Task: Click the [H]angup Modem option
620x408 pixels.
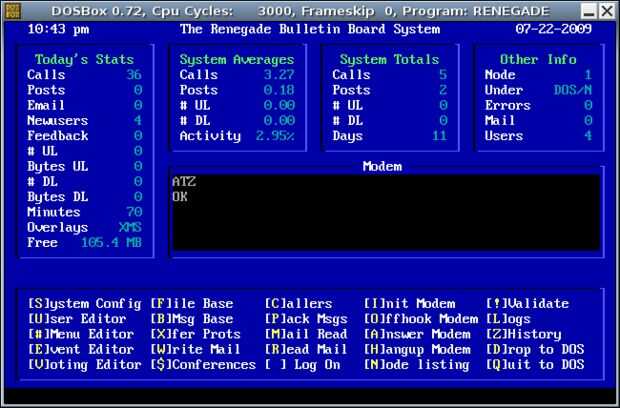Action: coord(417,349)
